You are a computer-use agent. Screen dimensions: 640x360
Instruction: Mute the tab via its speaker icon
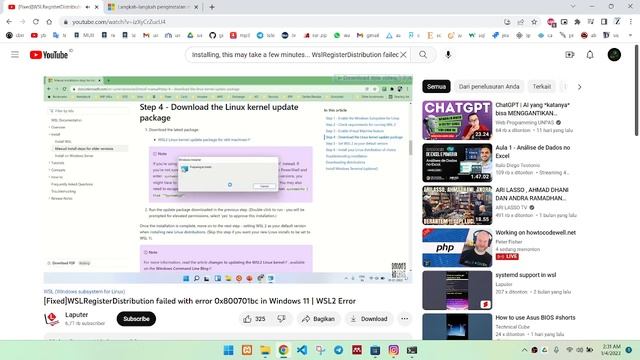tap(88, 7)
